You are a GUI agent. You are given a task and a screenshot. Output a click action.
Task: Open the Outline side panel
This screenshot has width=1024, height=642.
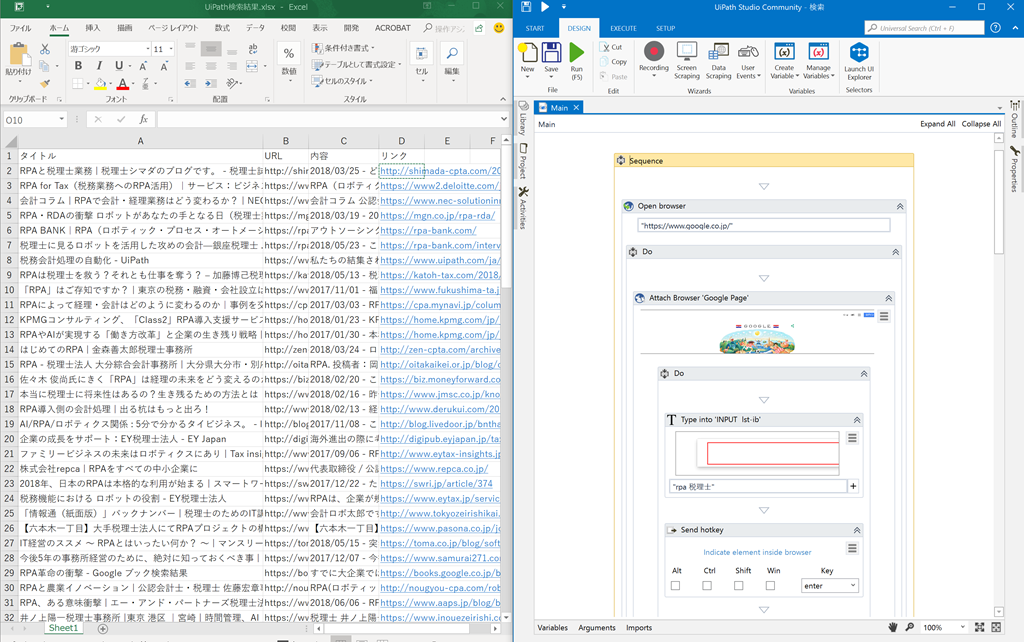coord(1014,119)
